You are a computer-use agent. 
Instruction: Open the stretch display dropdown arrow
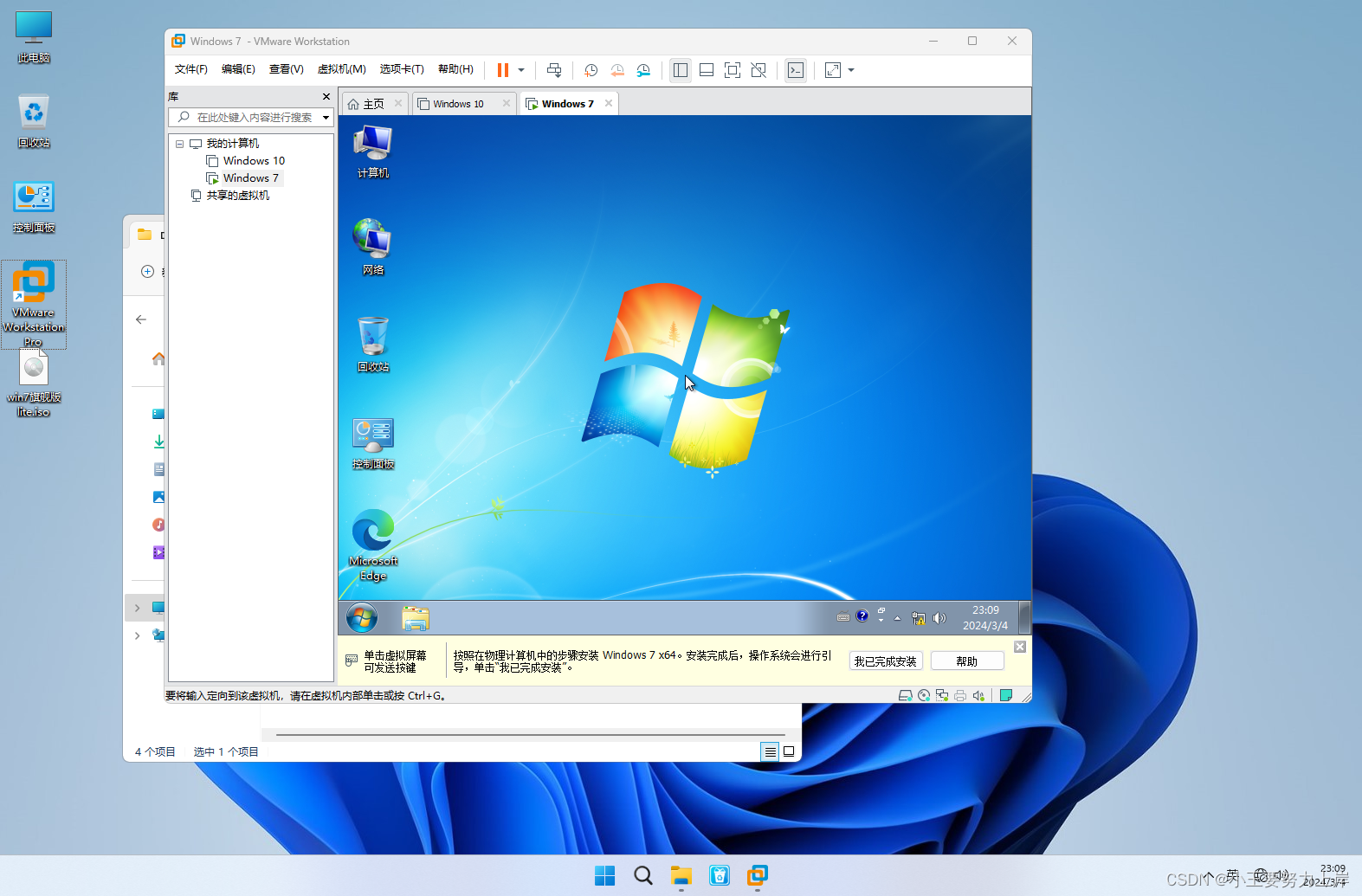point(851,70)
